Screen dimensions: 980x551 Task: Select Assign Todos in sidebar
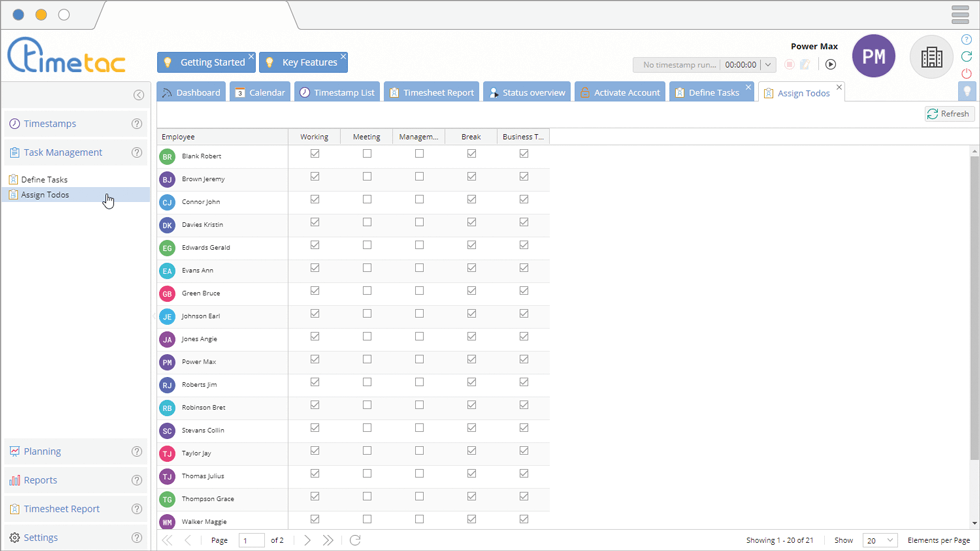click(x=76, y=195)
